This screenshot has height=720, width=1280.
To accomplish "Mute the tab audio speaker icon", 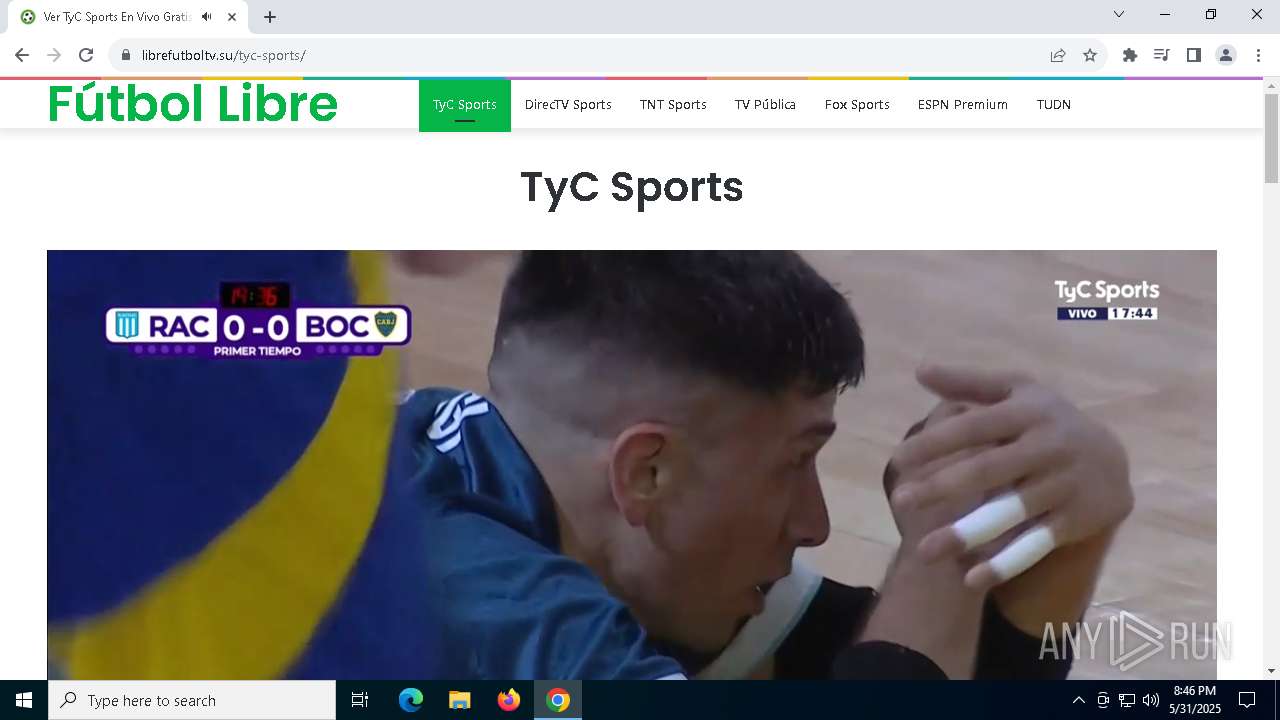I will click(206, 17).
